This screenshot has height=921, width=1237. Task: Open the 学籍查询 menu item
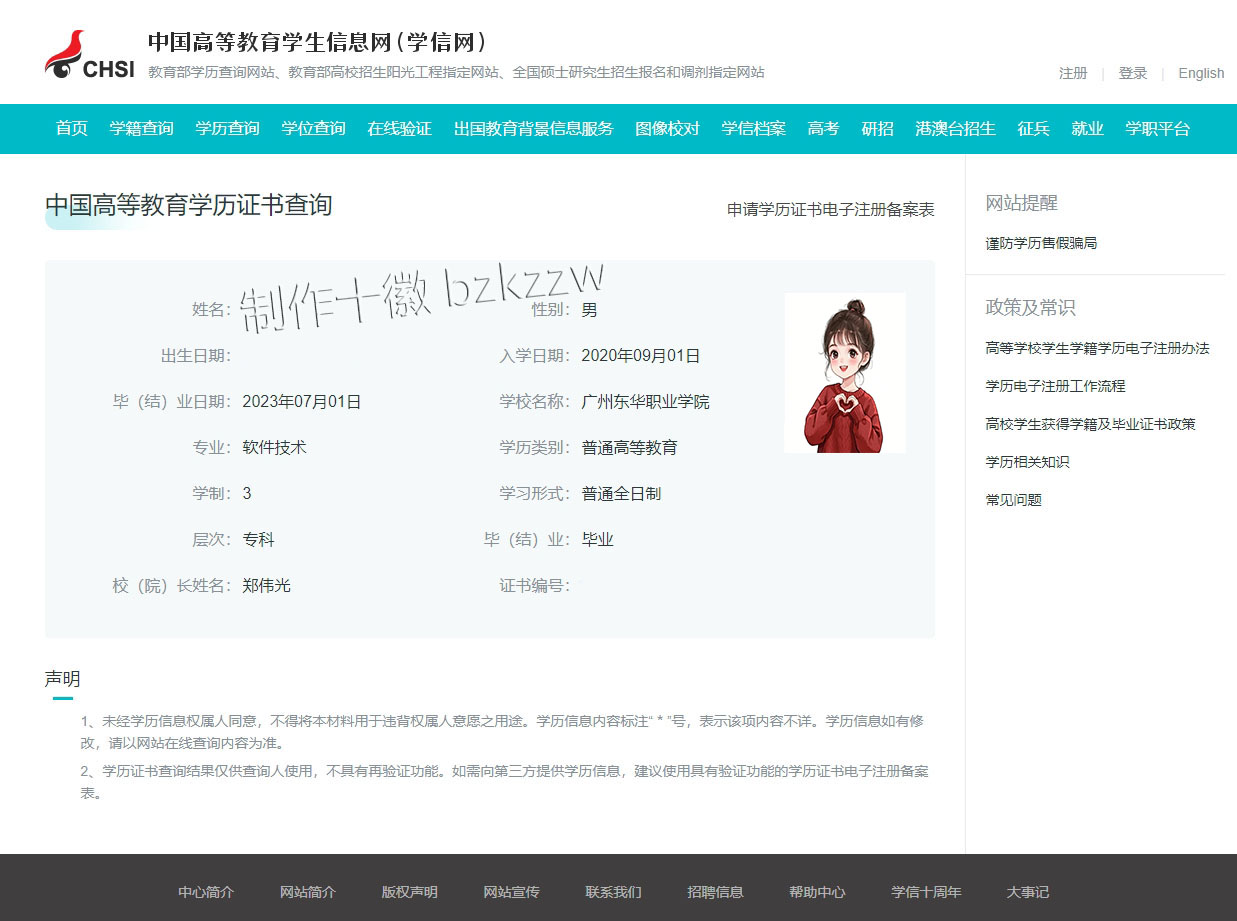pos(141,128)
